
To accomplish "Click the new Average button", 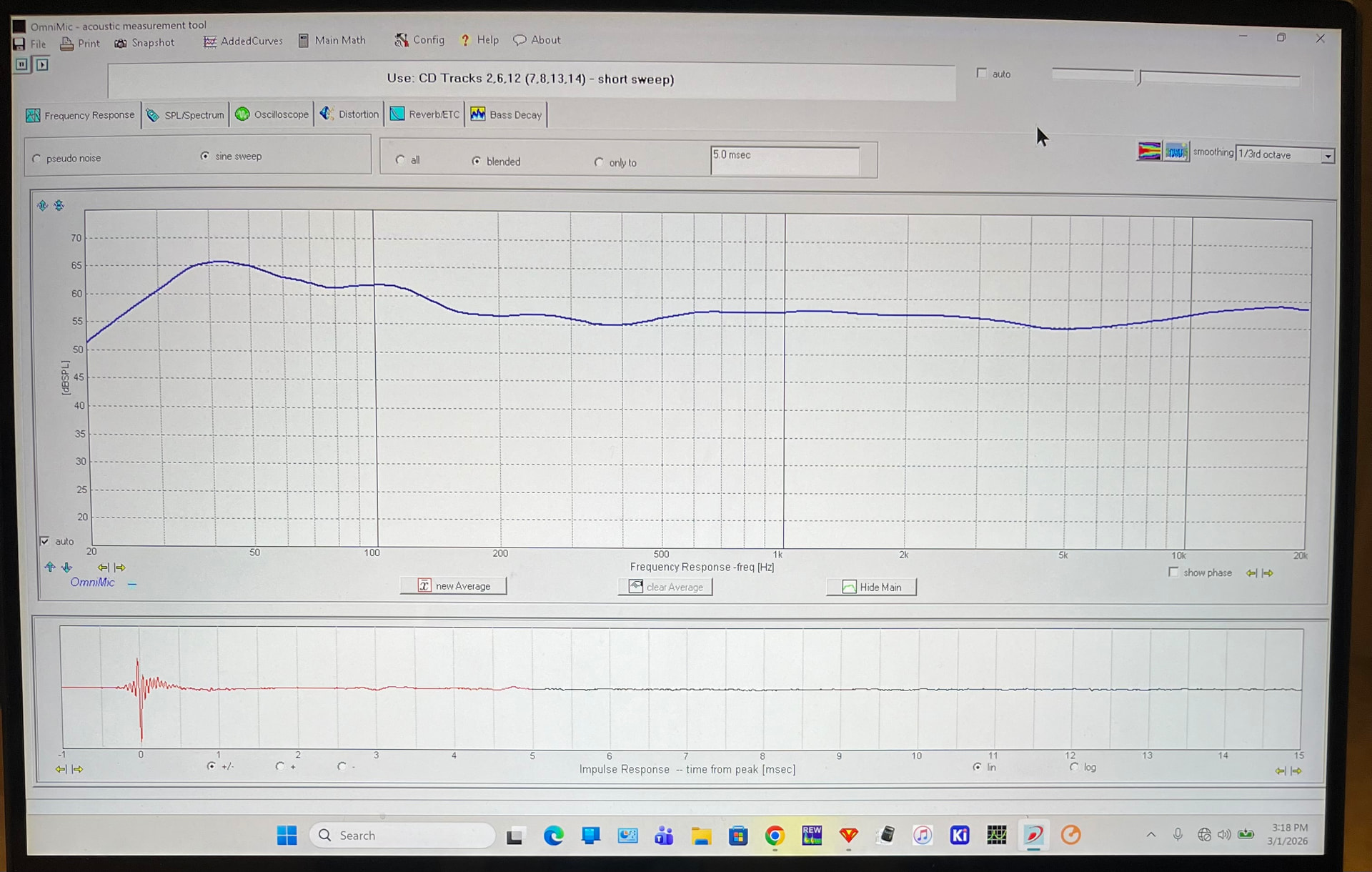I will point(454,586).
